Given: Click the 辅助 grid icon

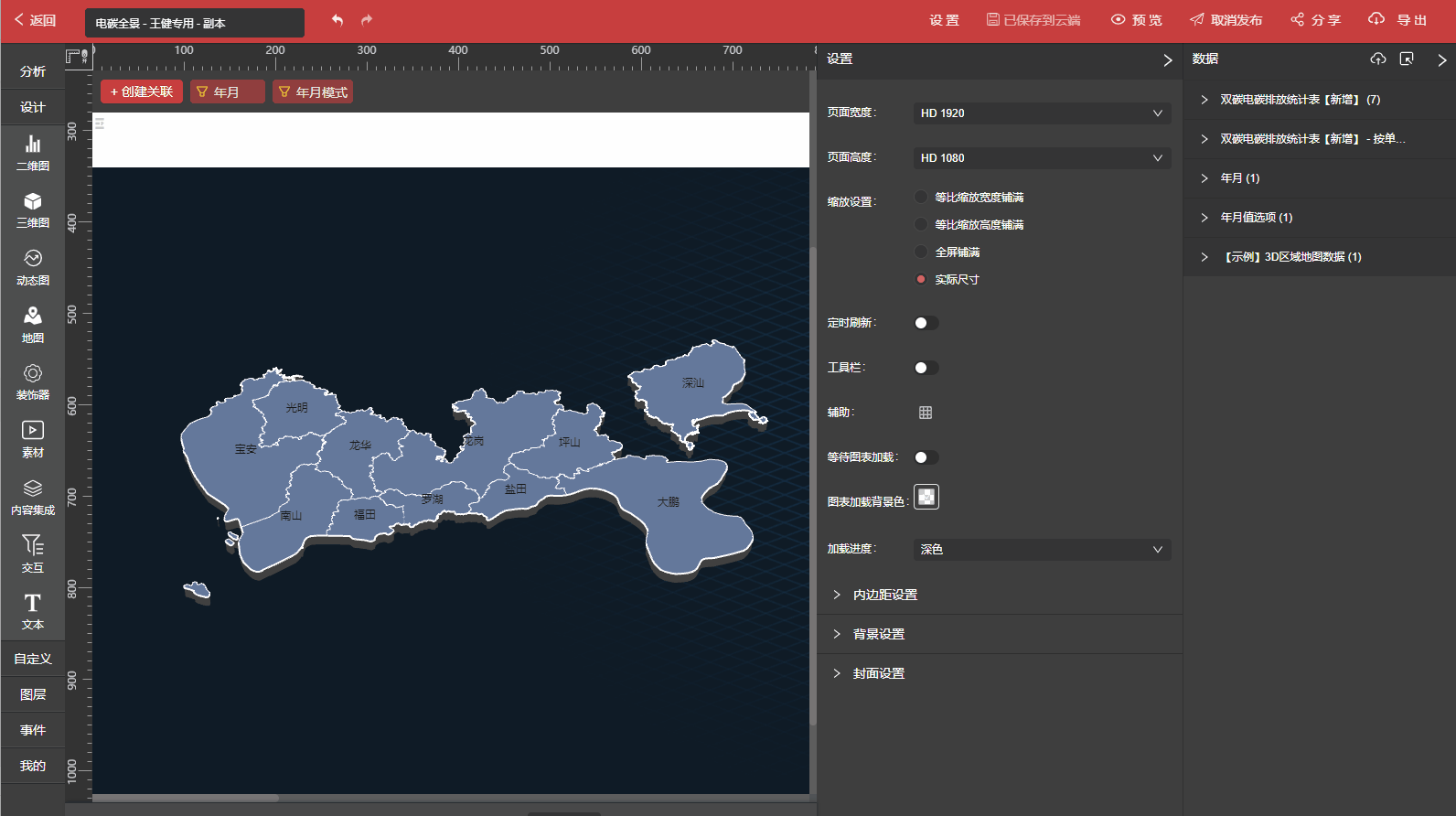Looking at the screenshot, I should [x=926, y=413].
